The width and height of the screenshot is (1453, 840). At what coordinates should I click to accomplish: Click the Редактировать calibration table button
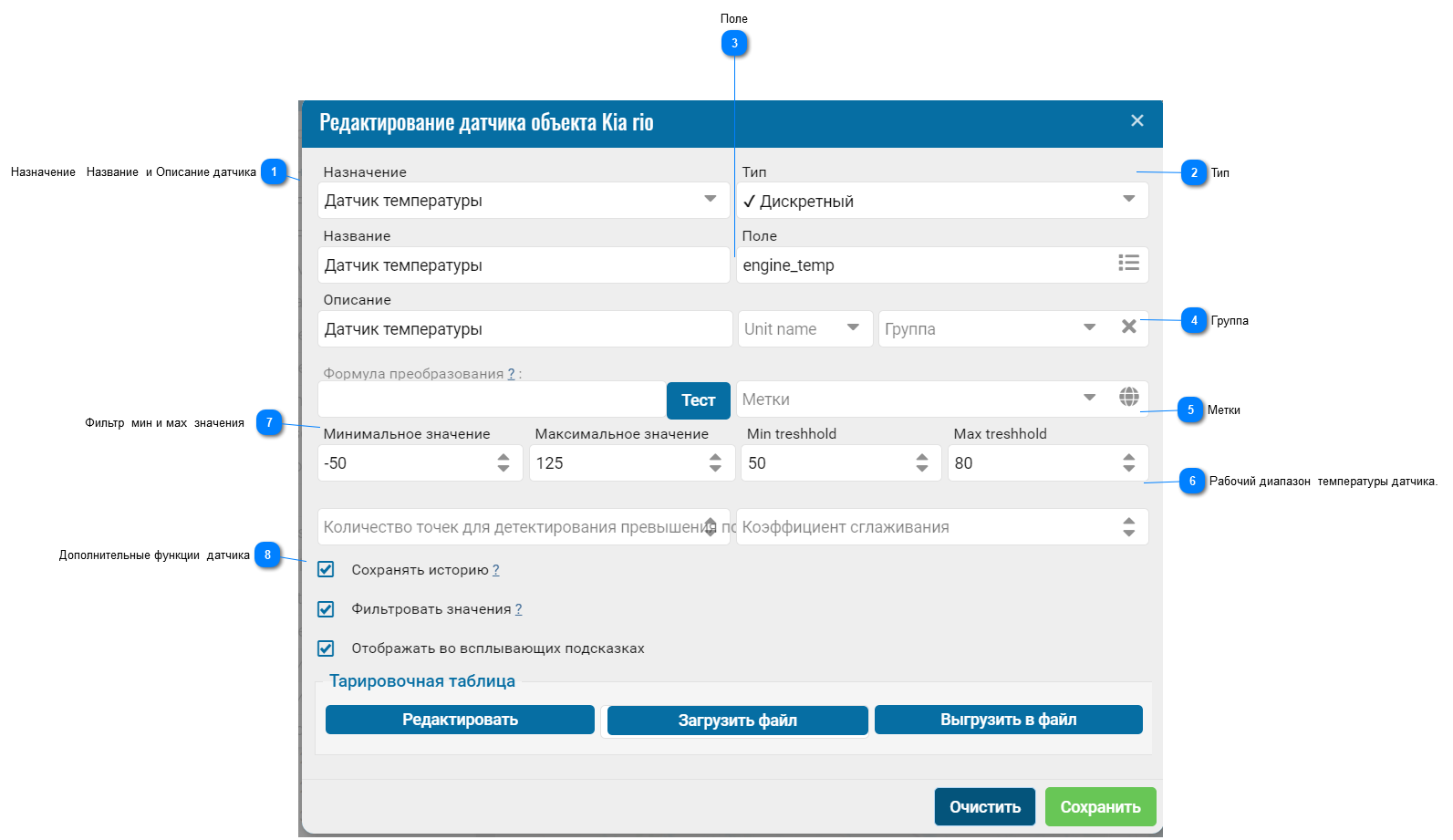coord(460,720)
